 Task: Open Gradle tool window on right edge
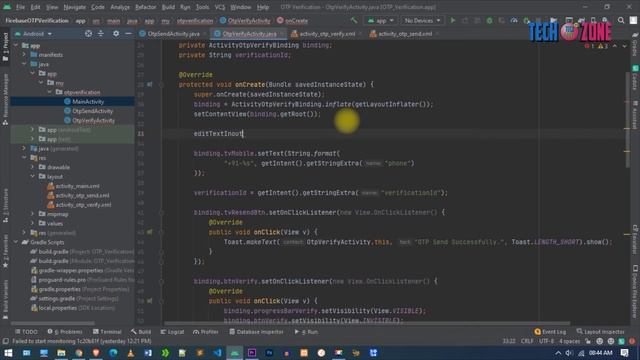635,45
